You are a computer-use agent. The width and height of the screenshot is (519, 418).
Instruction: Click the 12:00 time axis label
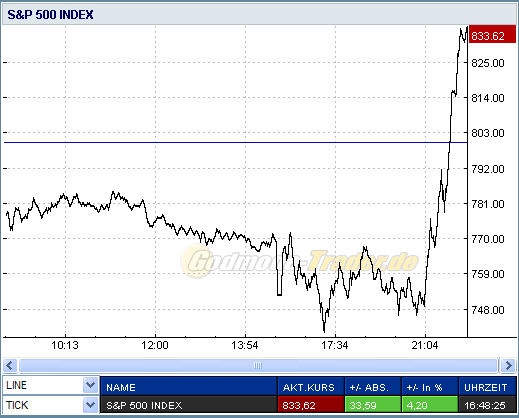[x=155, y=345]
